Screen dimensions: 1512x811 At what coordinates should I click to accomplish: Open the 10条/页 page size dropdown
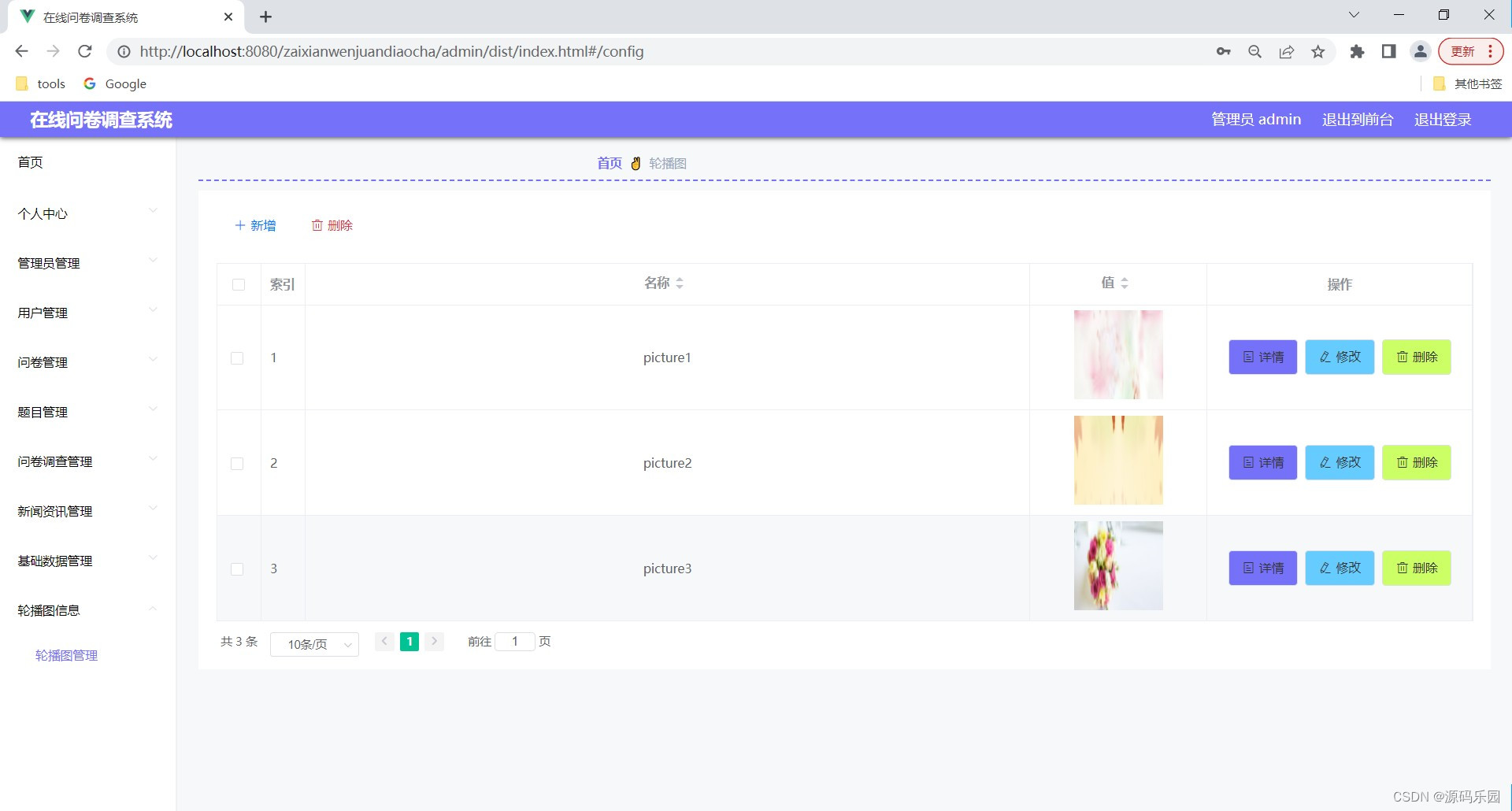314,643
